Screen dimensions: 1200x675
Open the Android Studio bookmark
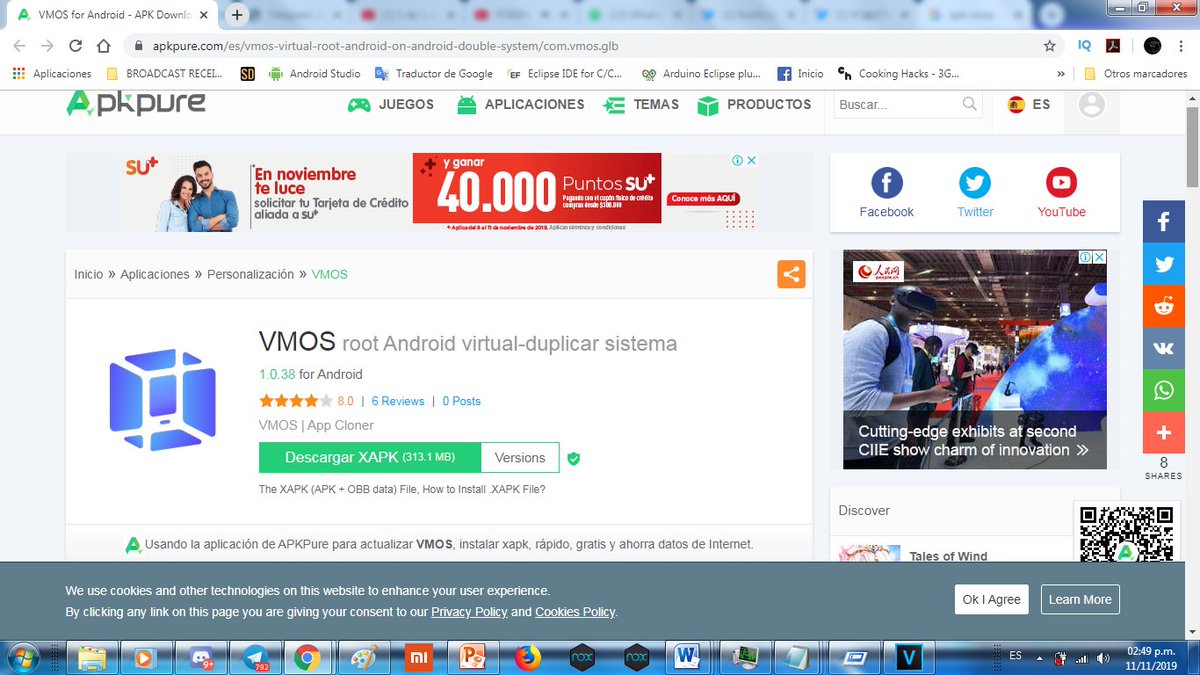pos(315,73)
